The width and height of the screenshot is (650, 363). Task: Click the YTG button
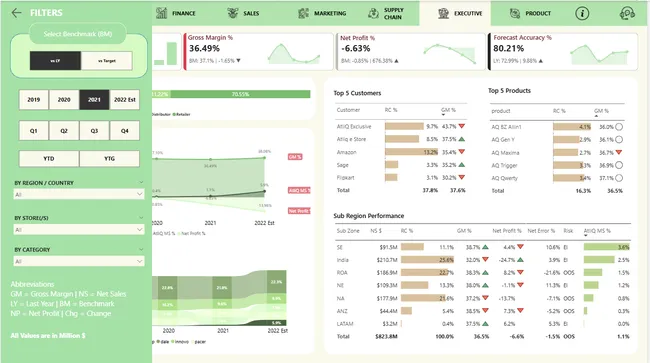click(x=109, y=158)
